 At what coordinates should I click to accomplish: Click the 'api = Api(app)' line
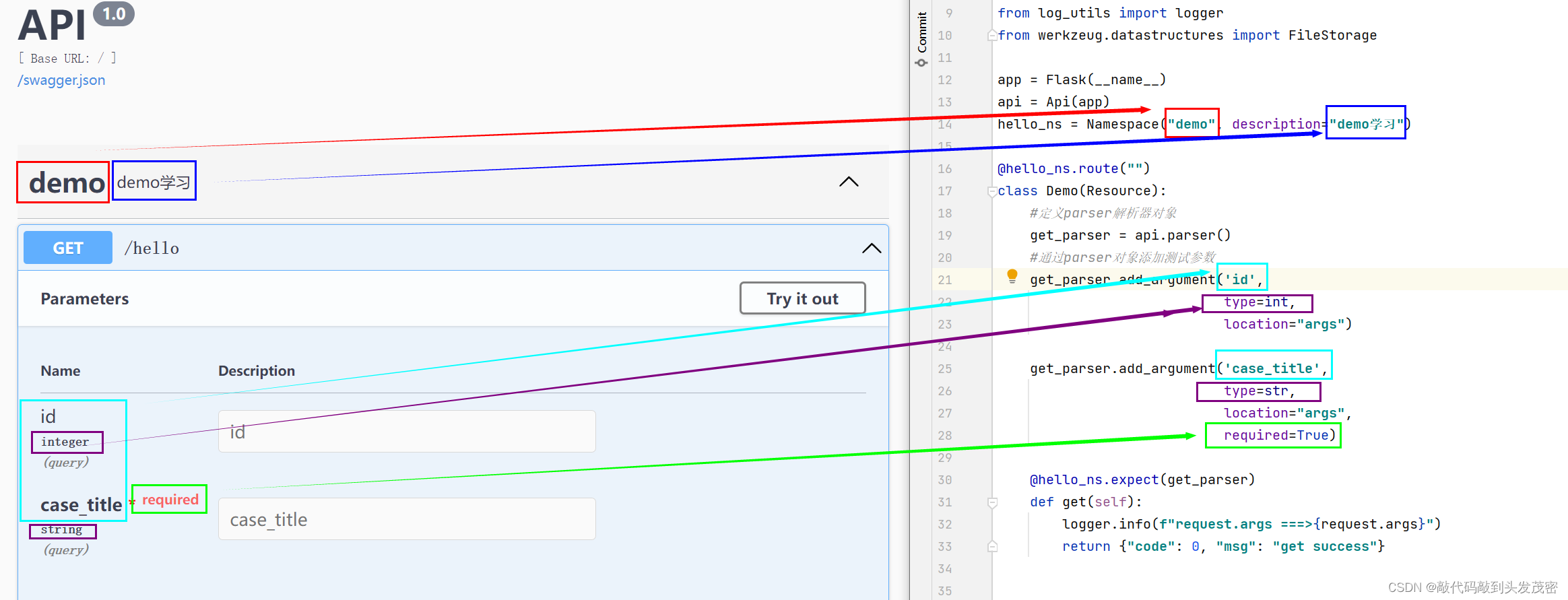pyautogui.click(x=1053, y=102)
